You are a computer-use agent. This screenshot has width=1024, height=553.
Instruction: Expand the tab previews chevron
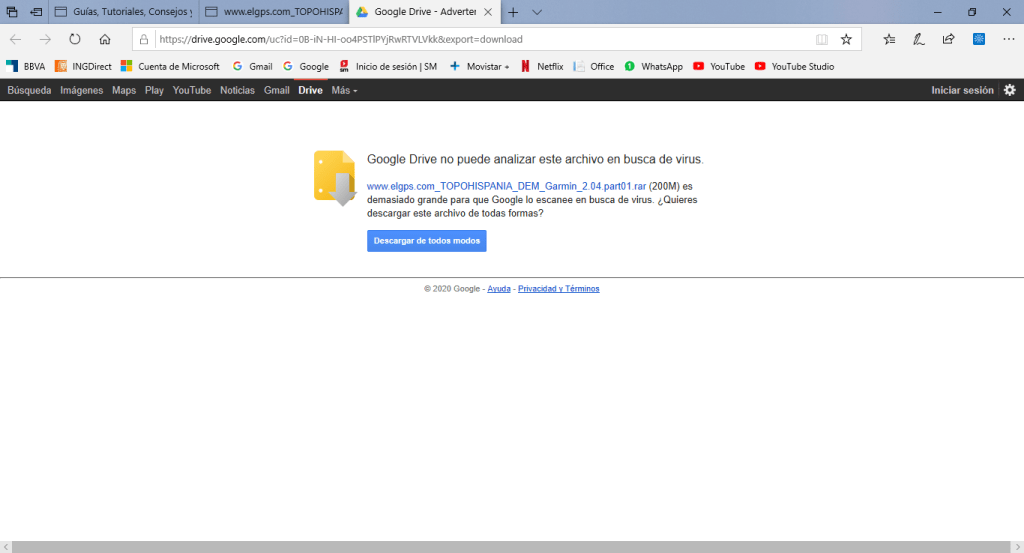[537, 12]
